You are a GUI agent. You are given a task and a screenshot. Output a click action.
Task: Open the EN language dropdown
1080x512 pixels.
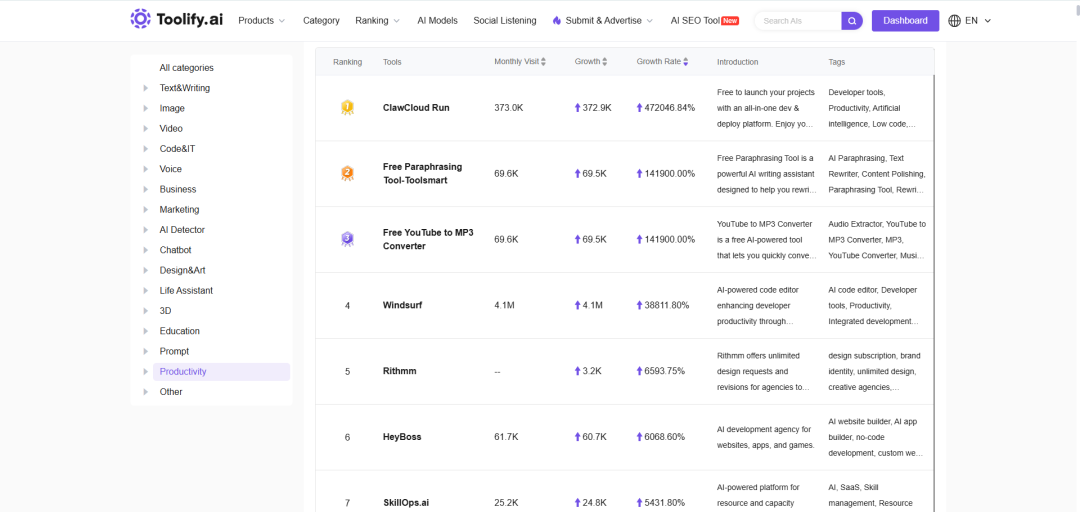click(x=978, y=21)
